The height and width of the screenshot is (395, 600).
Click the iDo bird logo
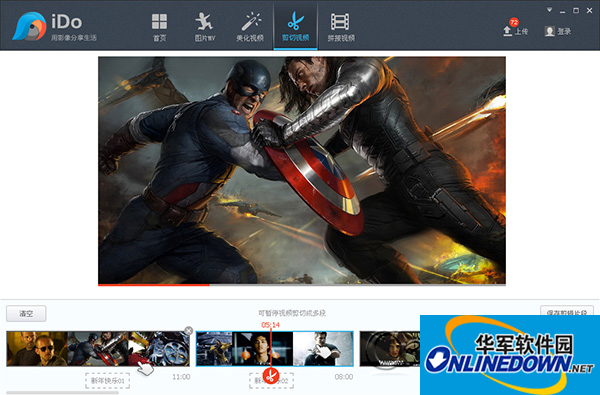(29, 26)
